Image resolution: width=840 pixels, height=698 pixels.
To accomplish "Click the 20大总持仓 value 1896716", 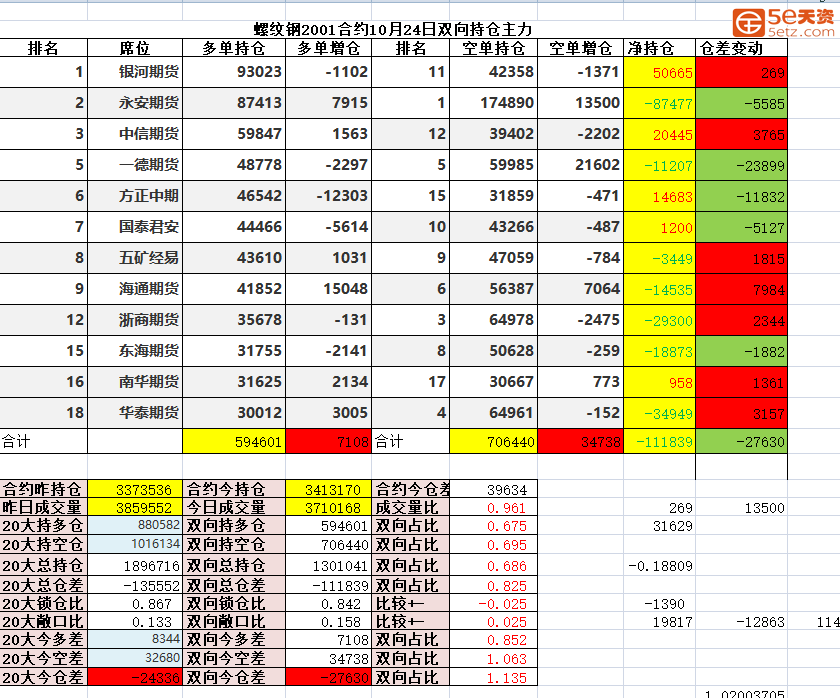I will pyautogui.click(x=135, y=565).
